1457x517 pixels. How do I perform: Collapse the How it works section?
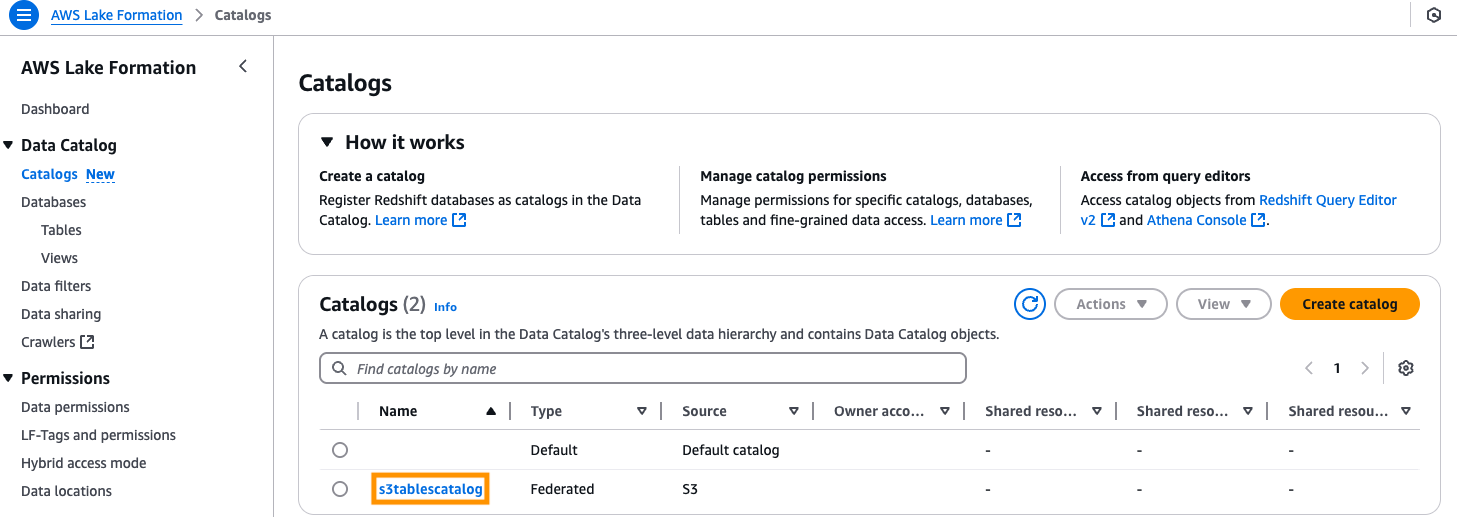(326, 142)
